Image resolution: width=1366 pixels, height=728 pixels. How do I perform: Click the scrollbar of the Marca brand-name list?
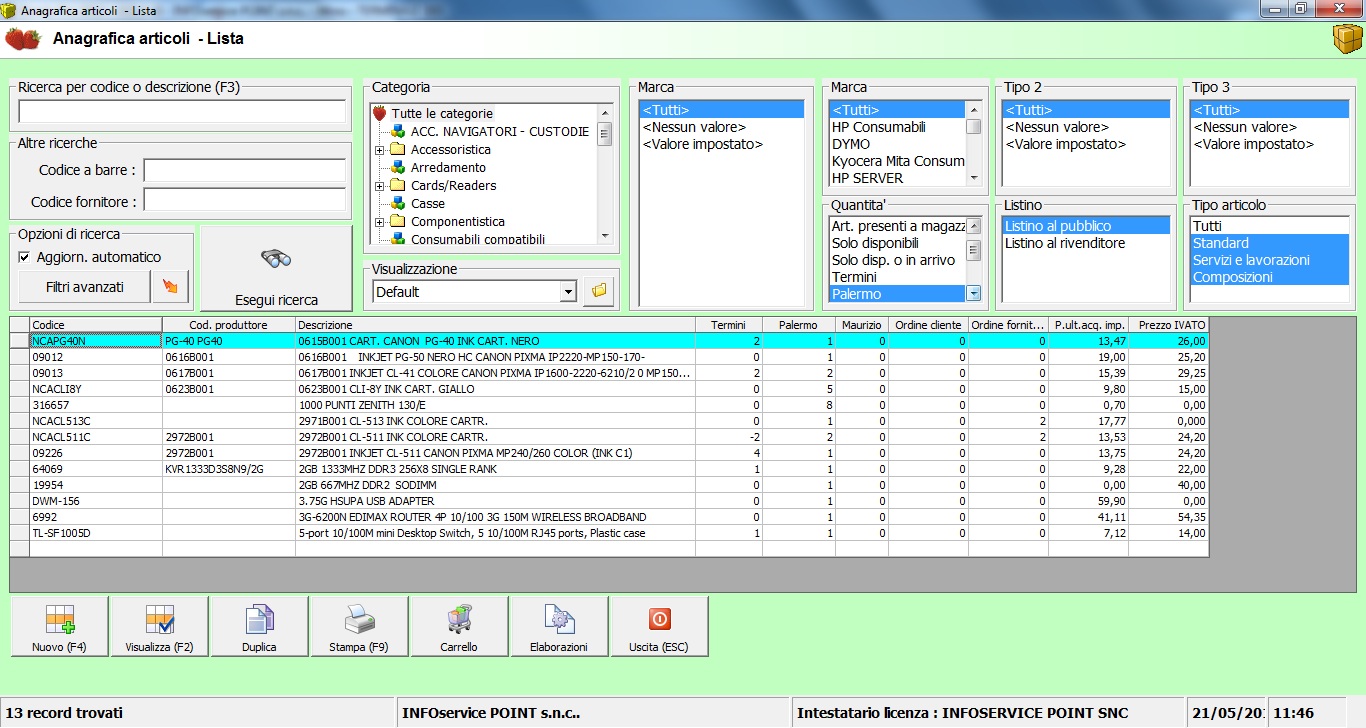click(973, 144)
